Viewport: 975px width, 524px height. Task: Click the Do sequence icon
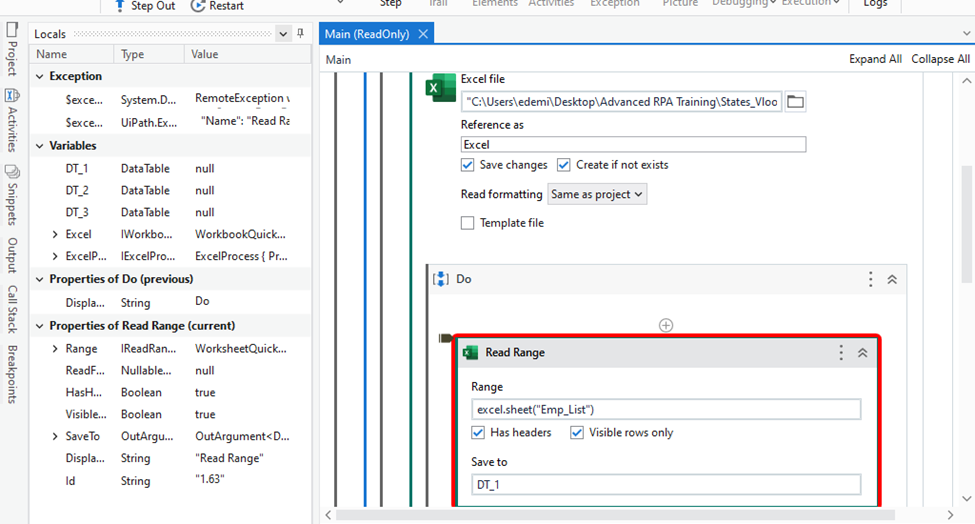point(440,278)
